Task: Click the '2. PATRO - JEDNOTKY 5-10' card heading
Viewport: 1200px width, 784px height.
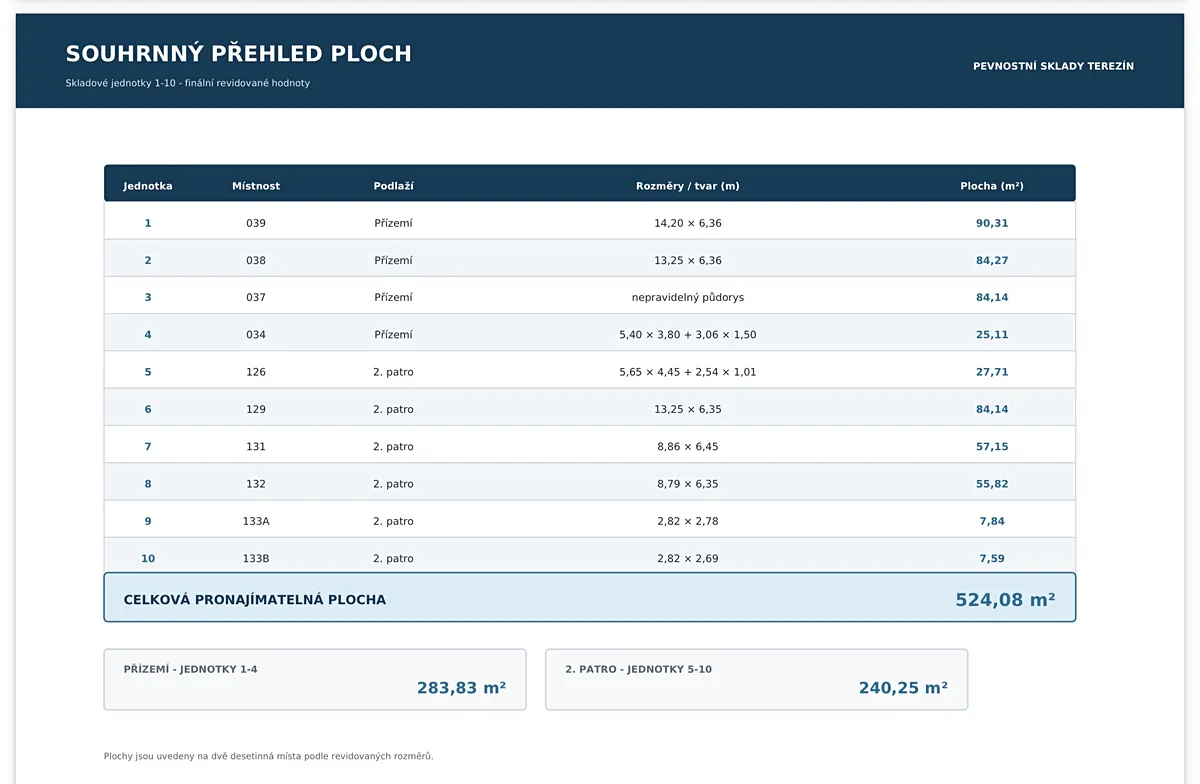Action: [639, 669]
